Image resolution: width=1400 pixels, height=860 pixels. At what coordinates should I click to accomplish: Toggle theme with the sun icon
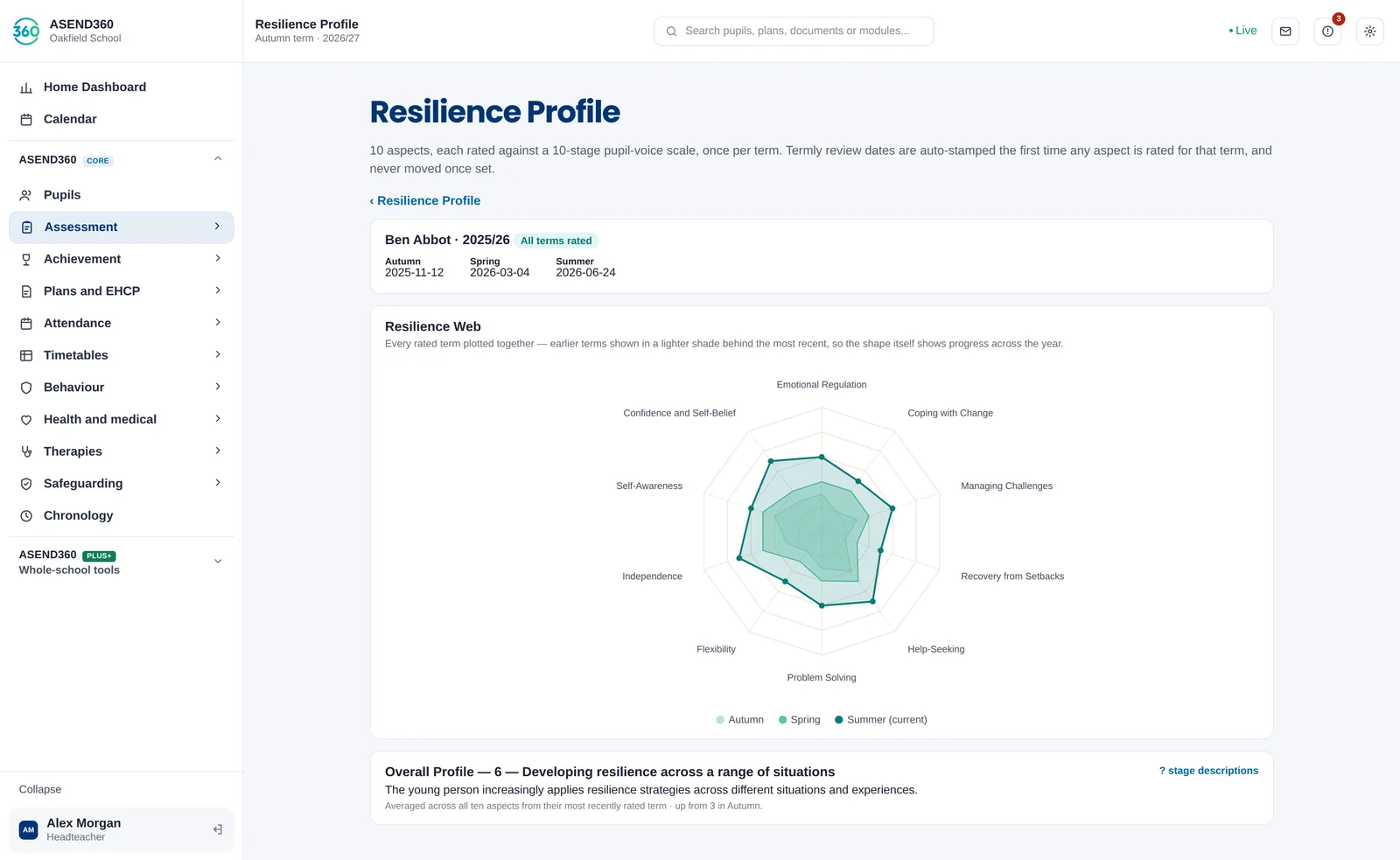tap(1369, 31)
